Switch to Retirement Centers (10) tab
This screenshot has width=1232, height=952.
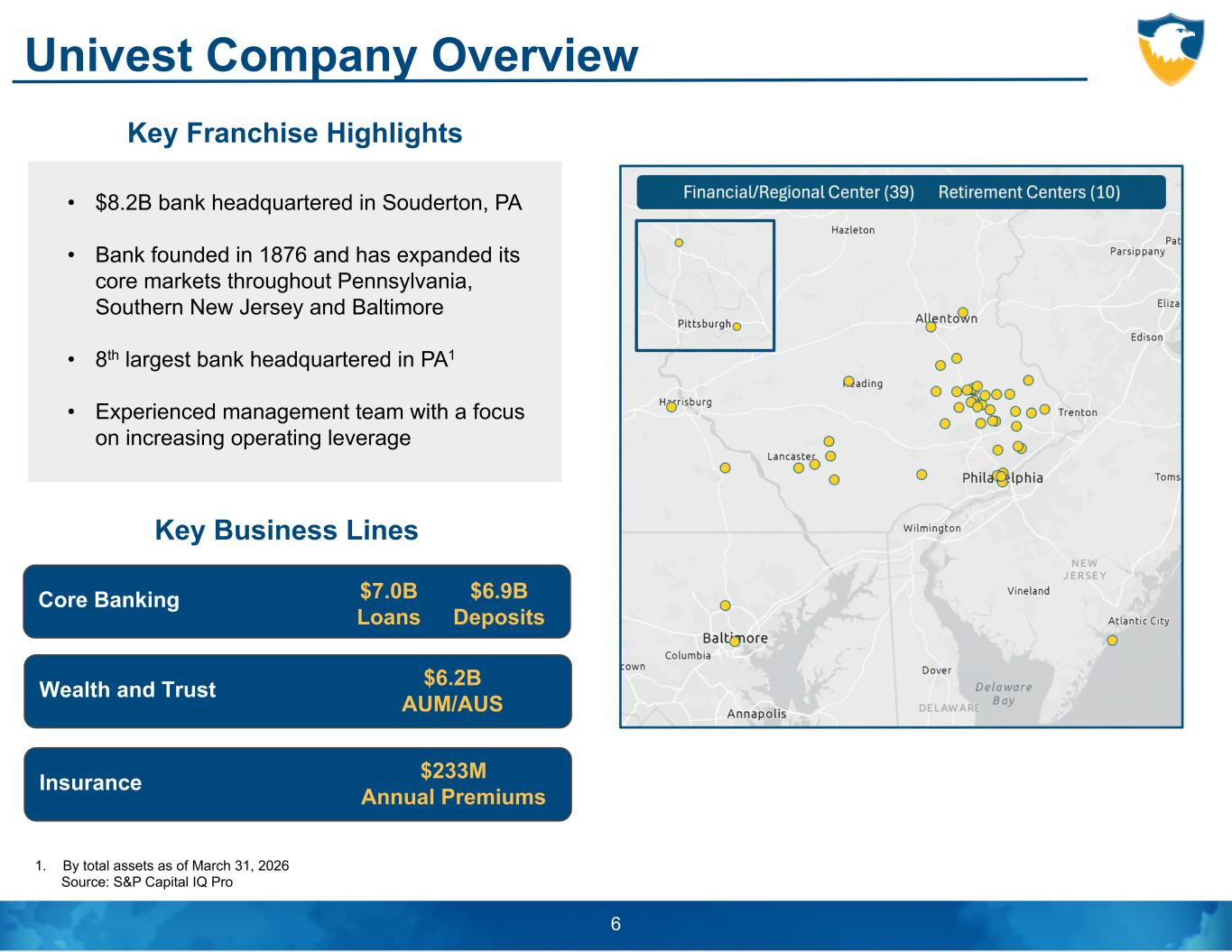pyautogui.click(x=1029, y=192)
